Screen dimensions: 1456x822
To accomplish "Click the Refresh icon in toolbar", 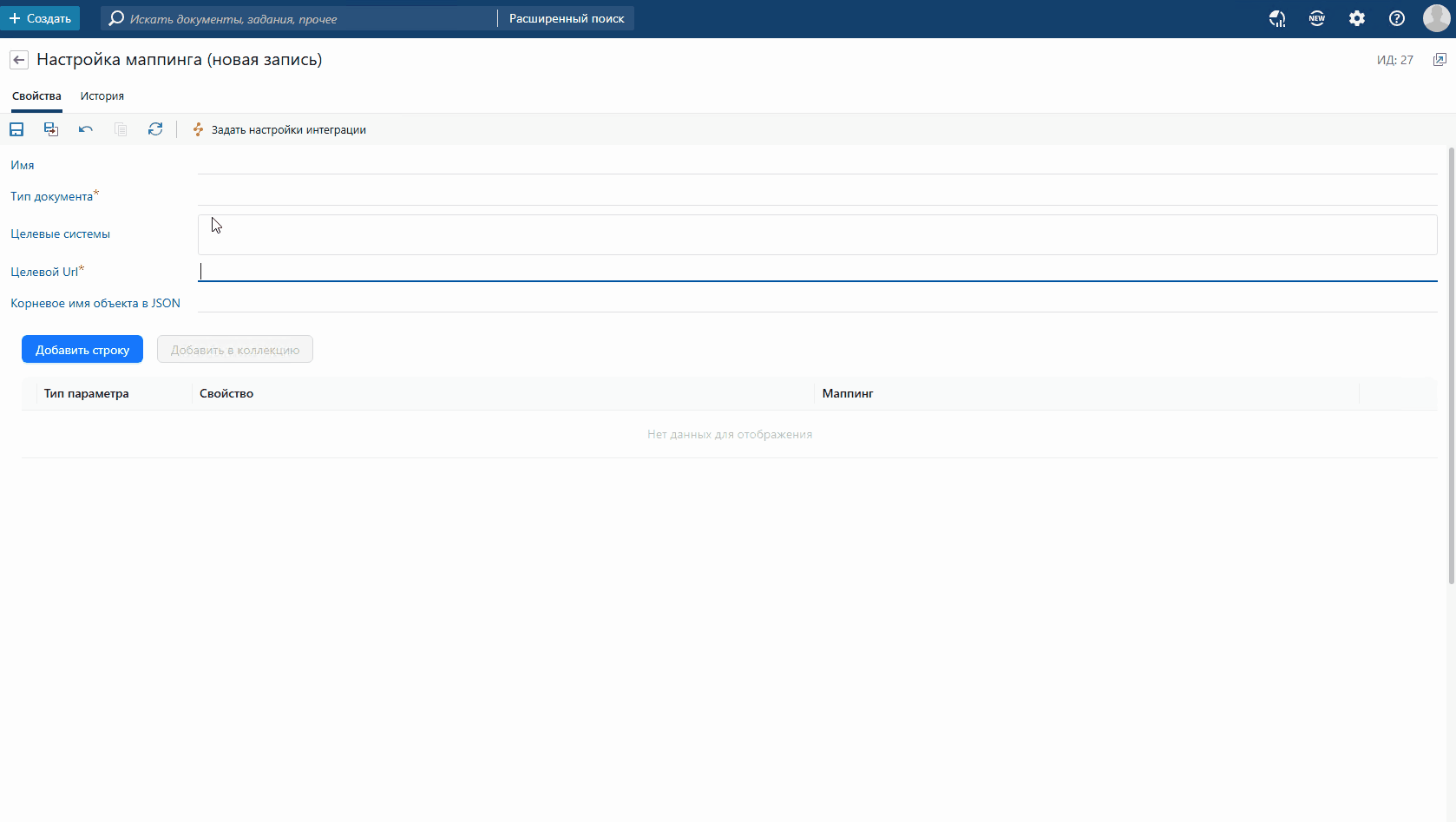I will [x=155, y=129].
